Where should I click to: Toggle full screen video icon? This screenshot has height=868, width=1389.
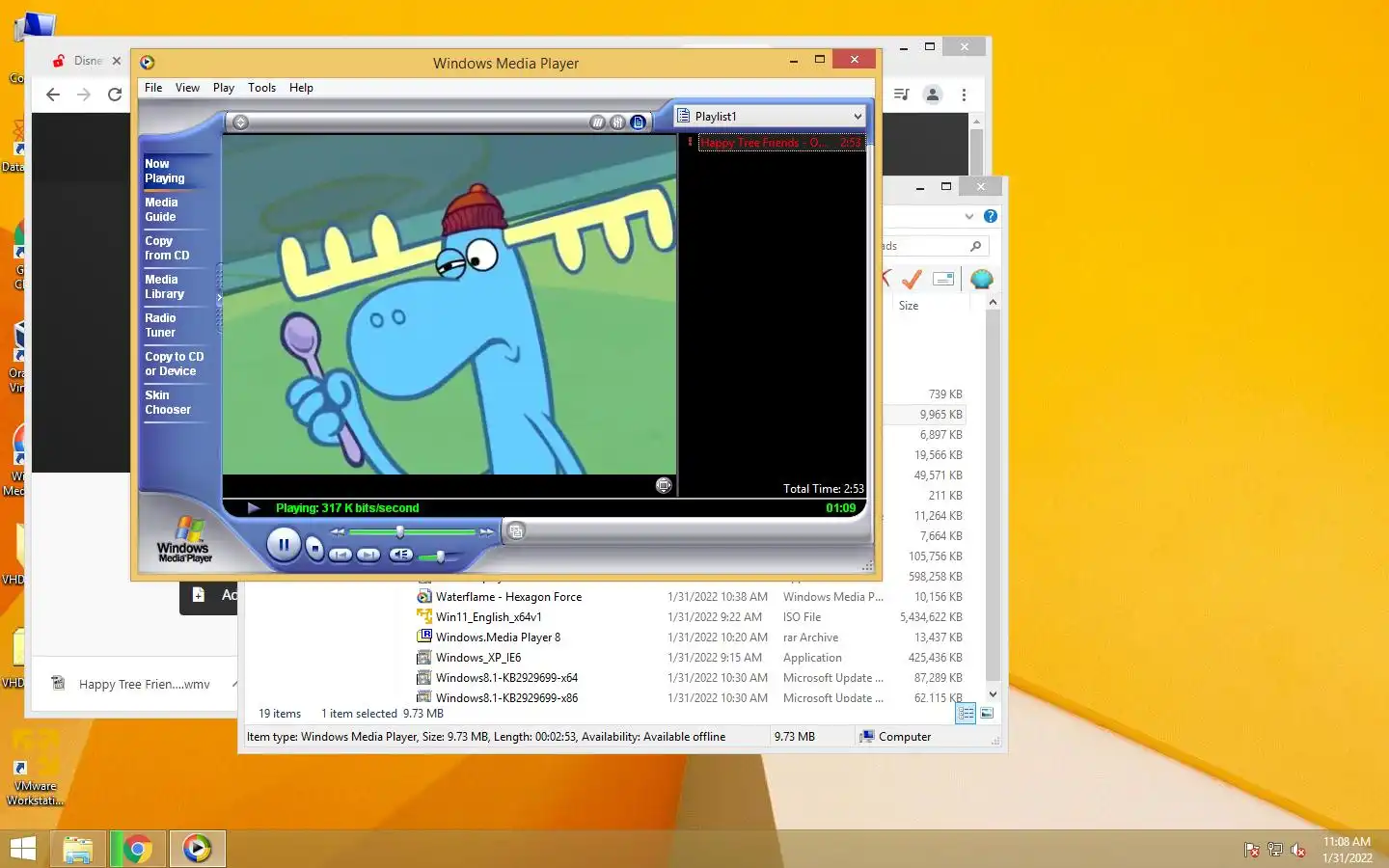pyautogui.click(x=664, y=485)
